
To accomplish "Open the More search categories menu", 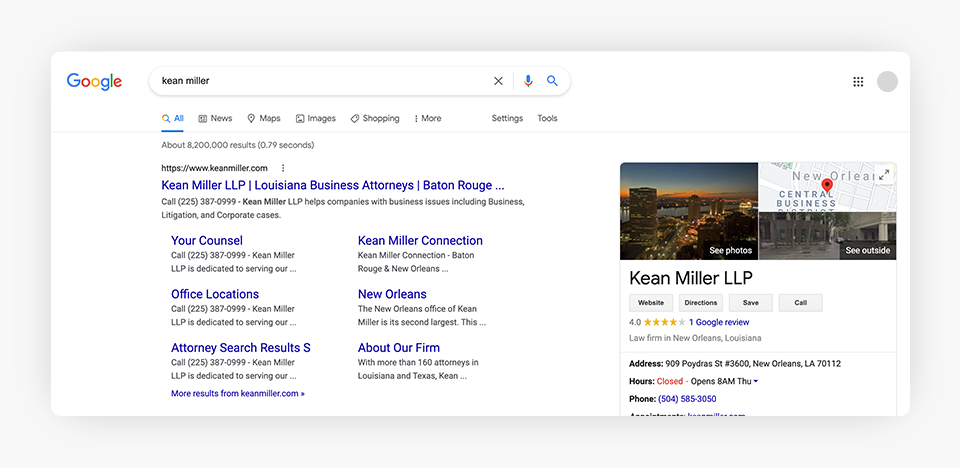I will coord(427,118).
